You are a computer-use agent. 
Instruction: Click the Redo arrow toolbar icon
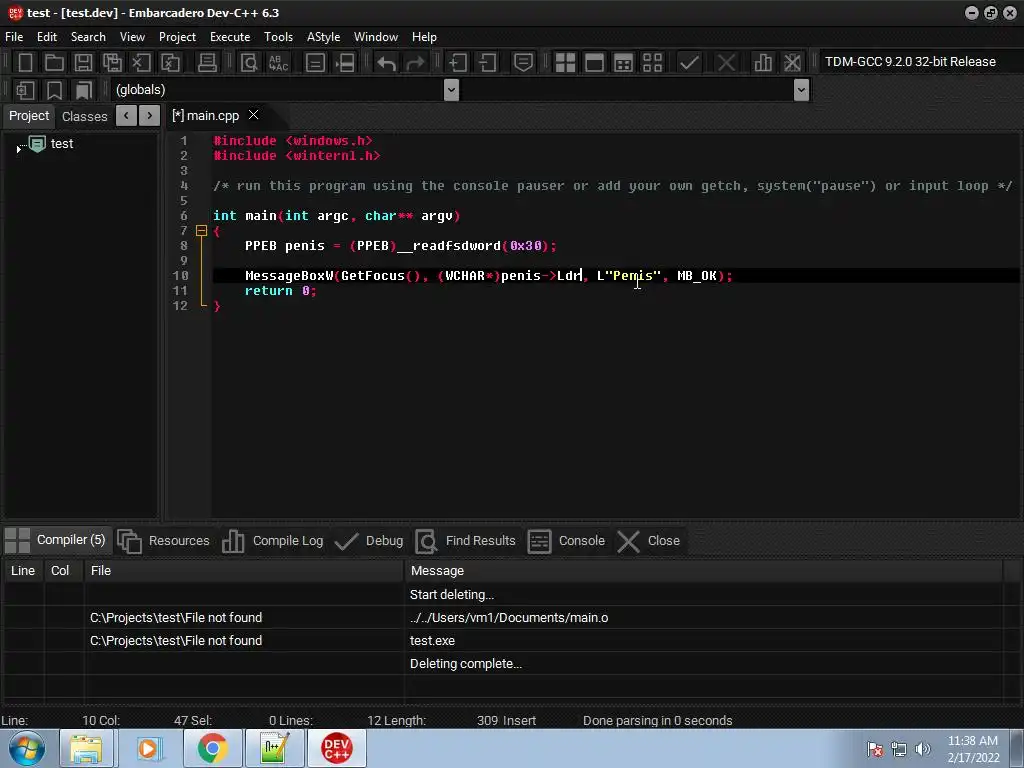tap(415, 63)
